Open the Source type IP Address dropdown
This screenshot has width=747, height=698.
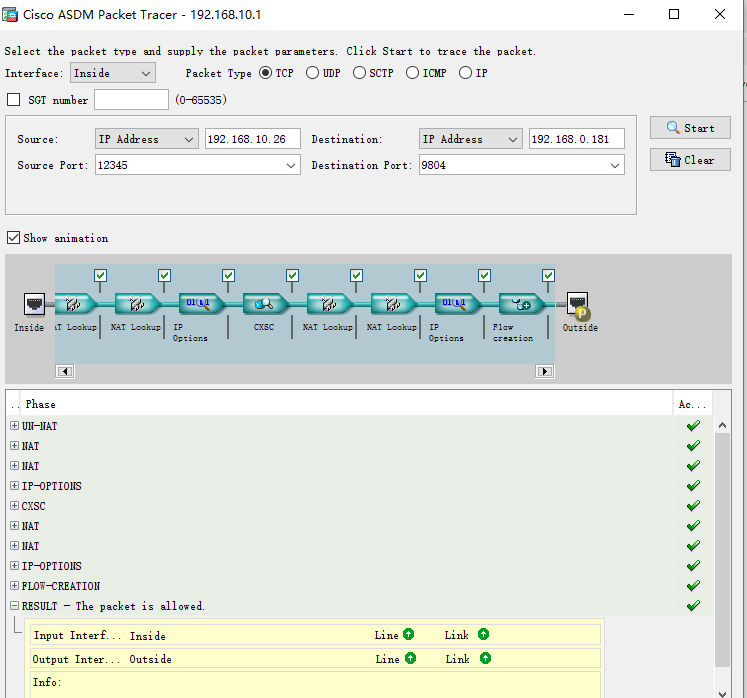point(147,139)
